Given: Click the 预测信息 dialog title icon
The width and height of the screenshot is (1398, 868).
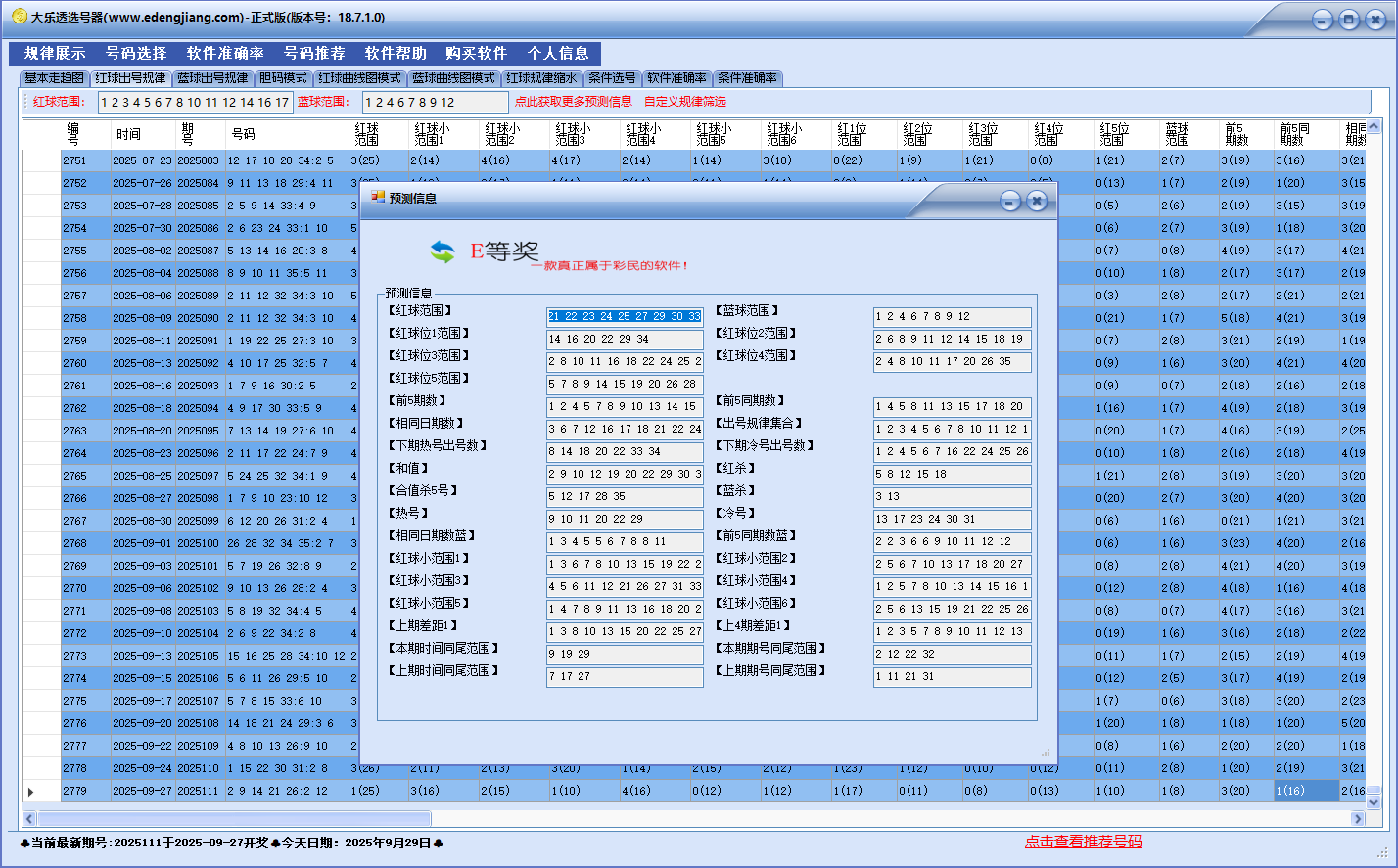Looking at the screenshot, I should 378,198.
